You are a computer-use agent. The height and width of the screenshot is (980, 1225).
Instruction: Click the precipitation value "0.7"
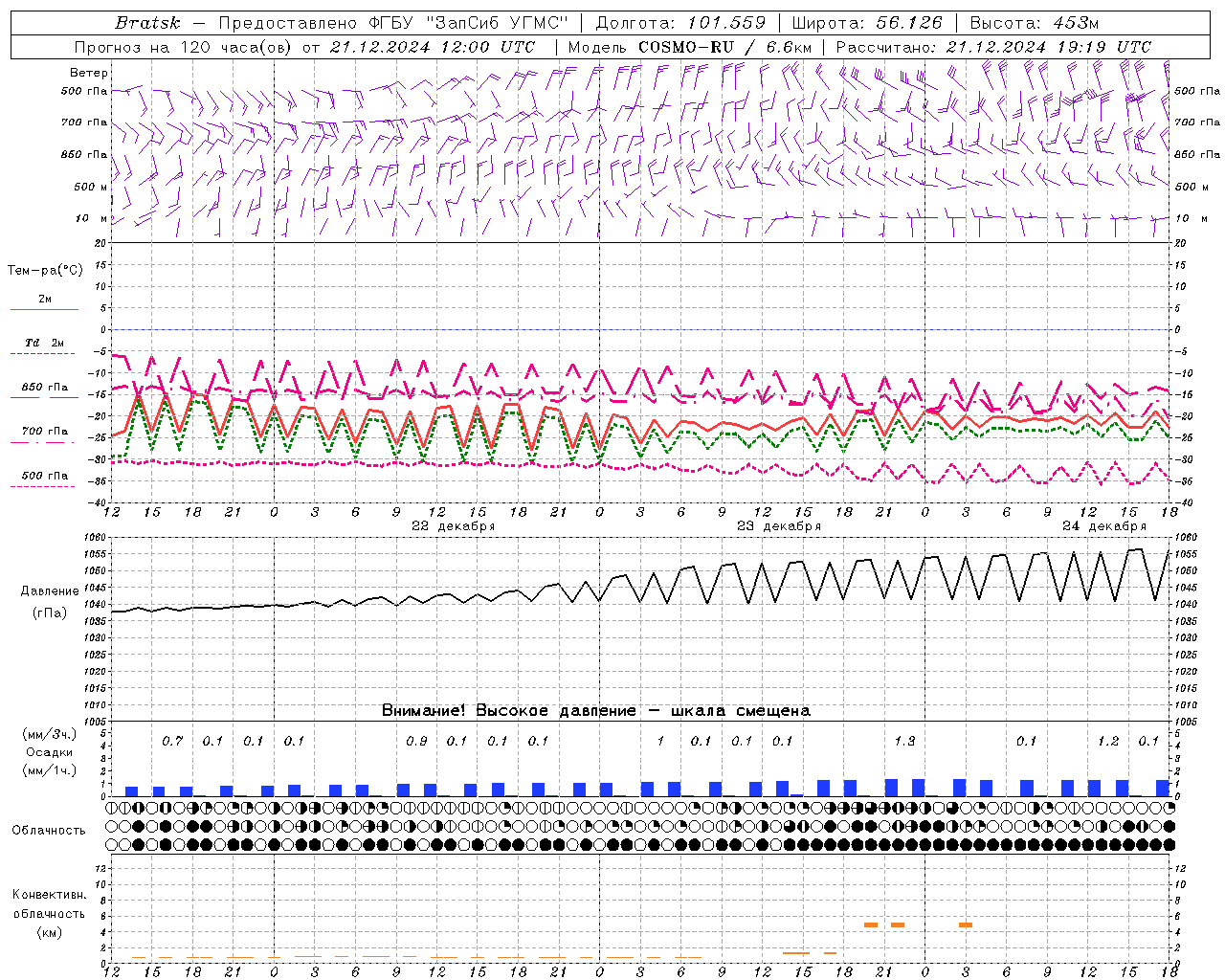172,741
